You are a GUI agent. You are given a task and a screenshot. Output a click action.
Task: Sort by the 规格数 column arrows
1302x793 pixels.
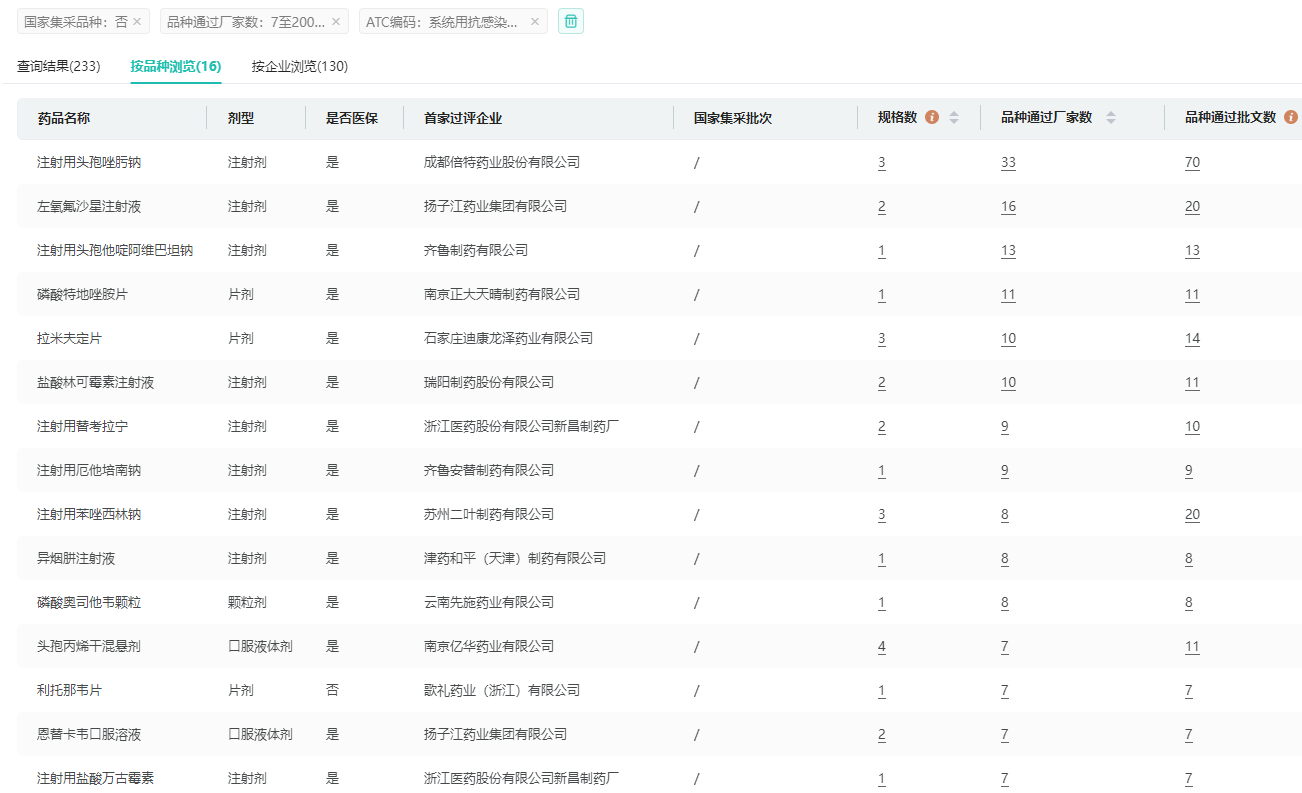tap(954, 118)
